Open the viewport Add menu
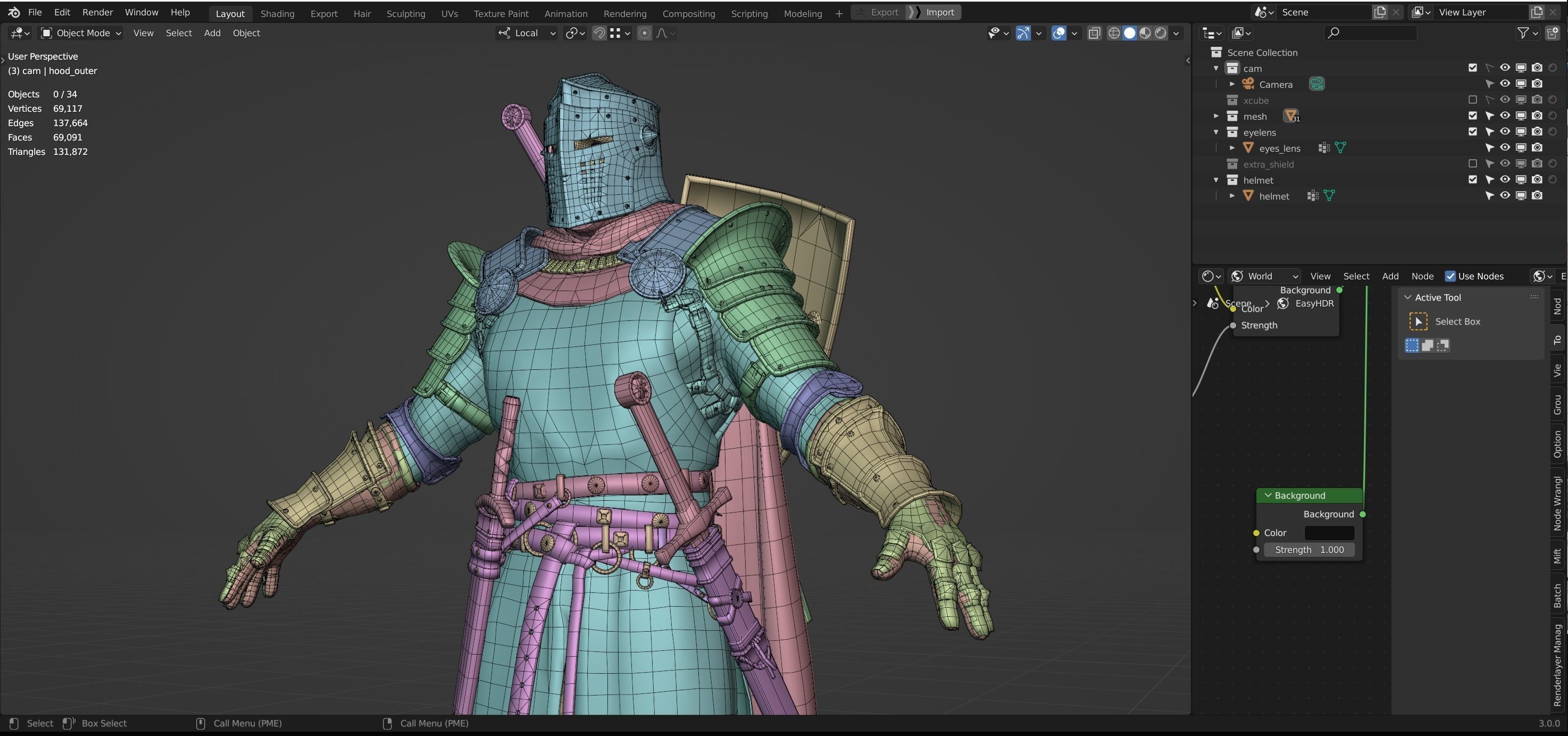 (x=212, y=33)
